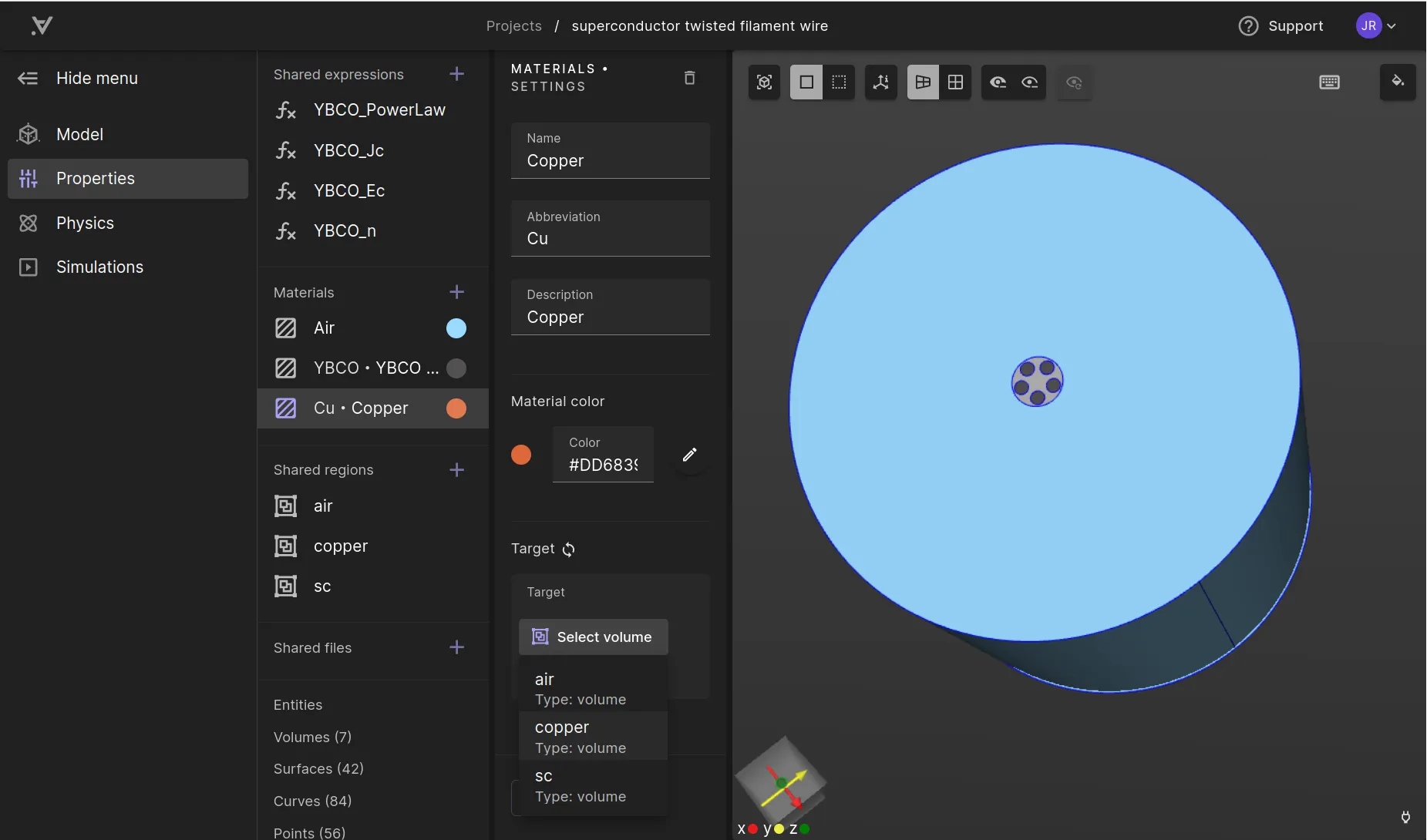The width and height of the screenshot is (1427, 840).
Task: Click the material color preview circle
Action: click(521, 455)
